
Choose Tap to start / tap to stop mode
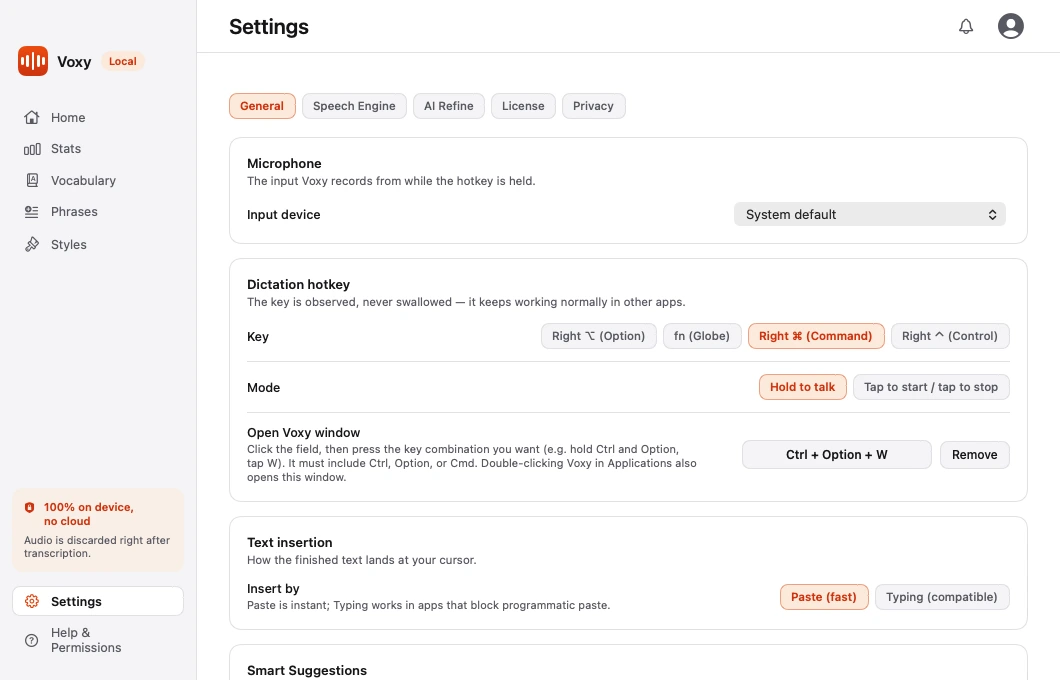click(931, 387)
